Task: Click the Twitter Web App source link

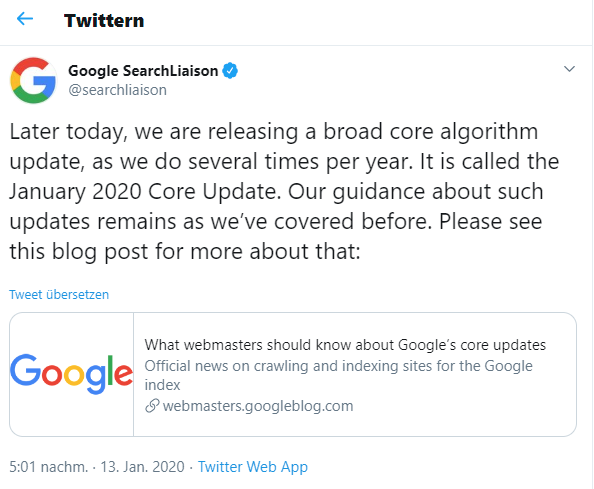Action: (253, 467)
